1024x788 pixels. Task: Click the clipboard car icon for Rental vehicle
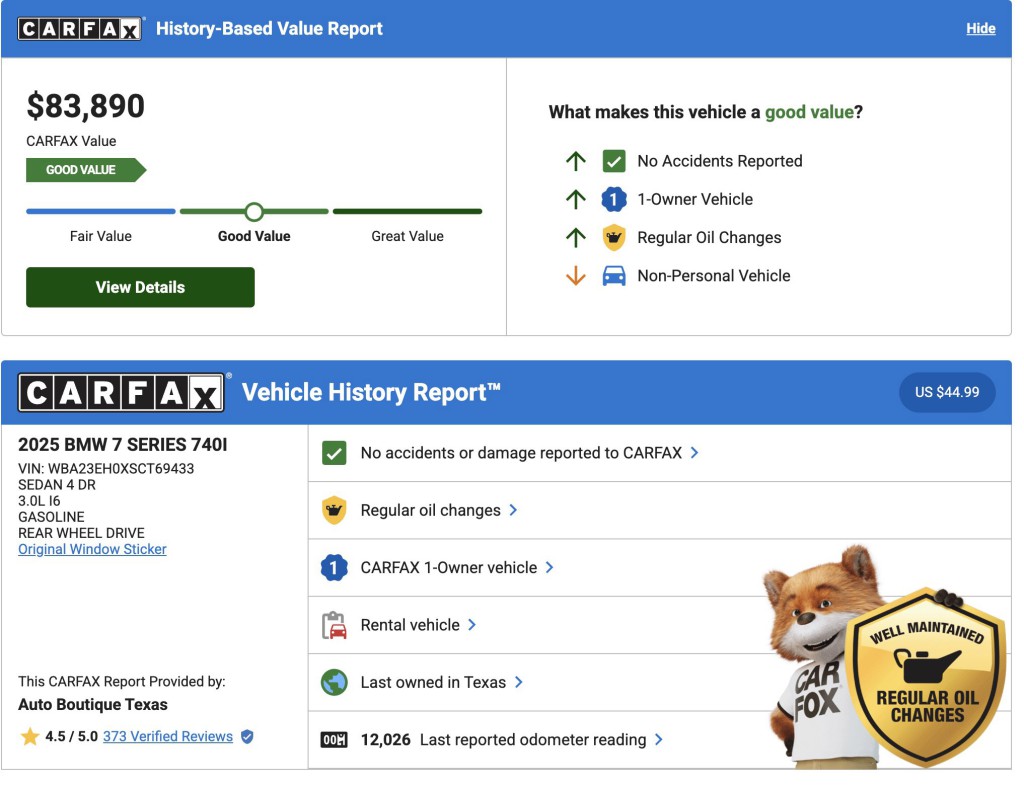coord(334,625)
